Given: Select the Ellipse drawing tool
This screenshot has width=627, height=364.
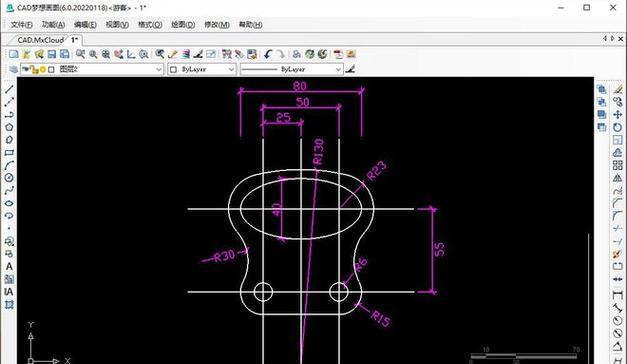Looking at the screenshot, I should (9, 203).
